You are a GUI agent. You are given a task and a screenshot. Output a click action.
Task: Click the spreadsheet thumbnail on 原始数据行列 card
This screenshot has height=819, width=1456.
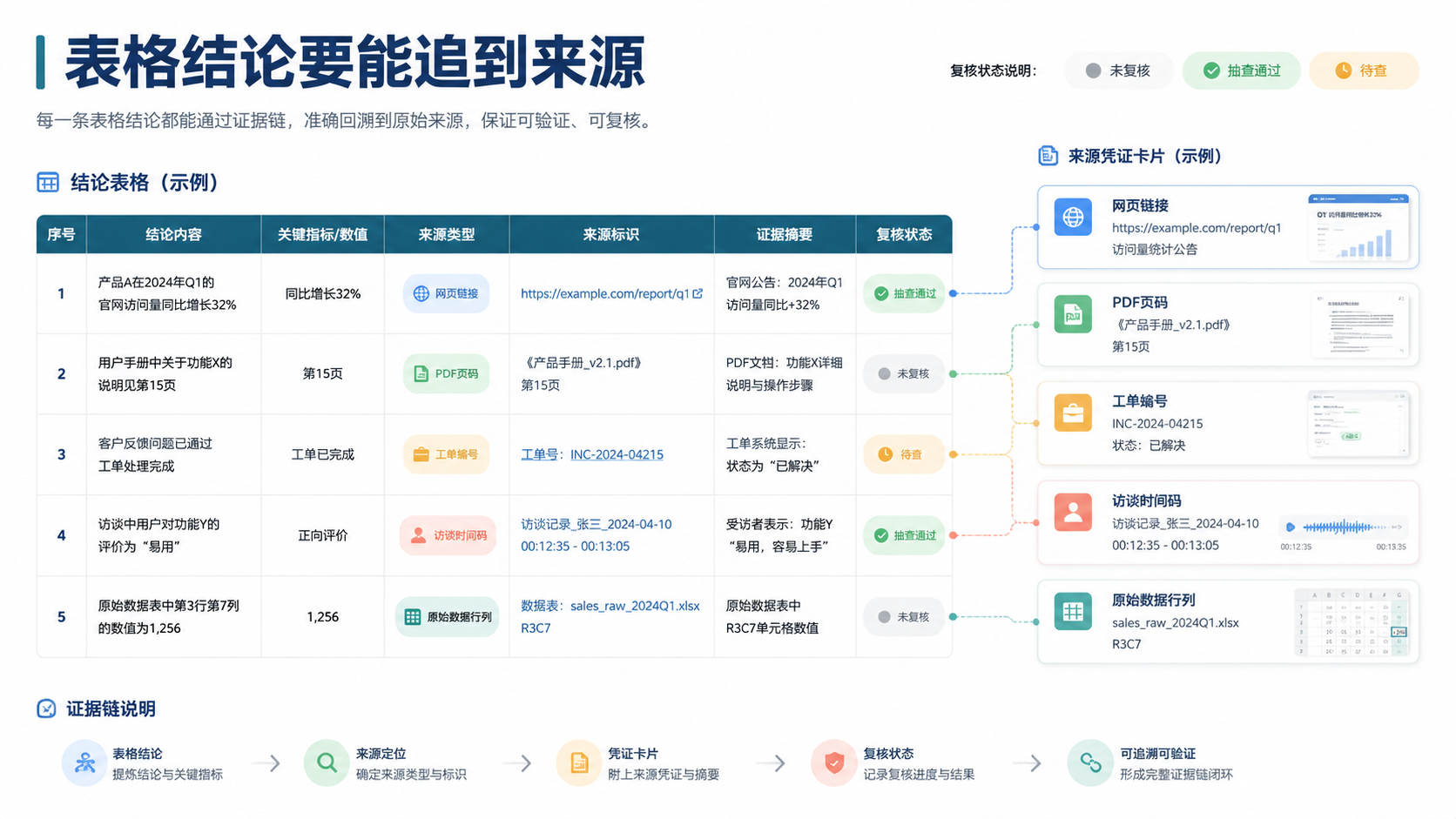(1352, 622)
